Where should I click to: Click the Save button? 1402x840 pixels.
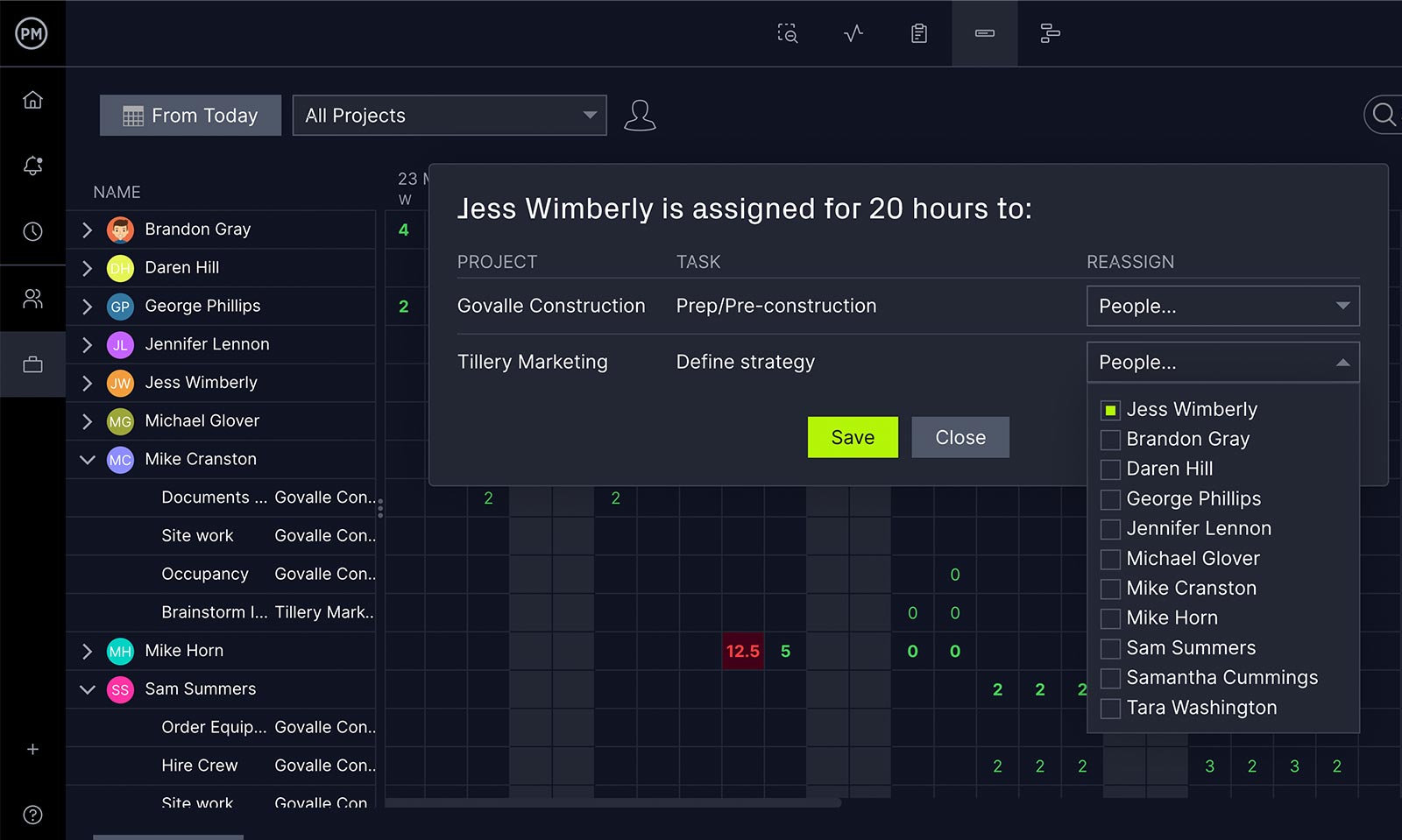coord(853,437)
